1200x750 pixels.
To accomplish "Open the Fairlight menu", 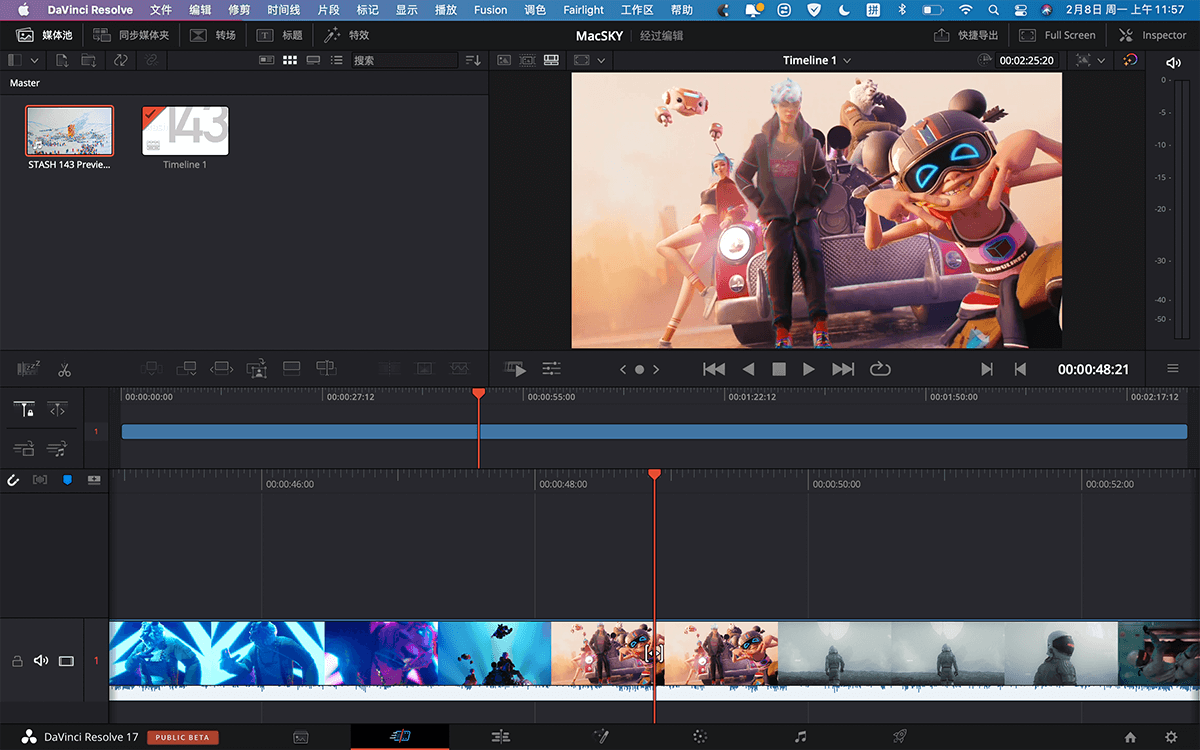I will click(583, 10).
